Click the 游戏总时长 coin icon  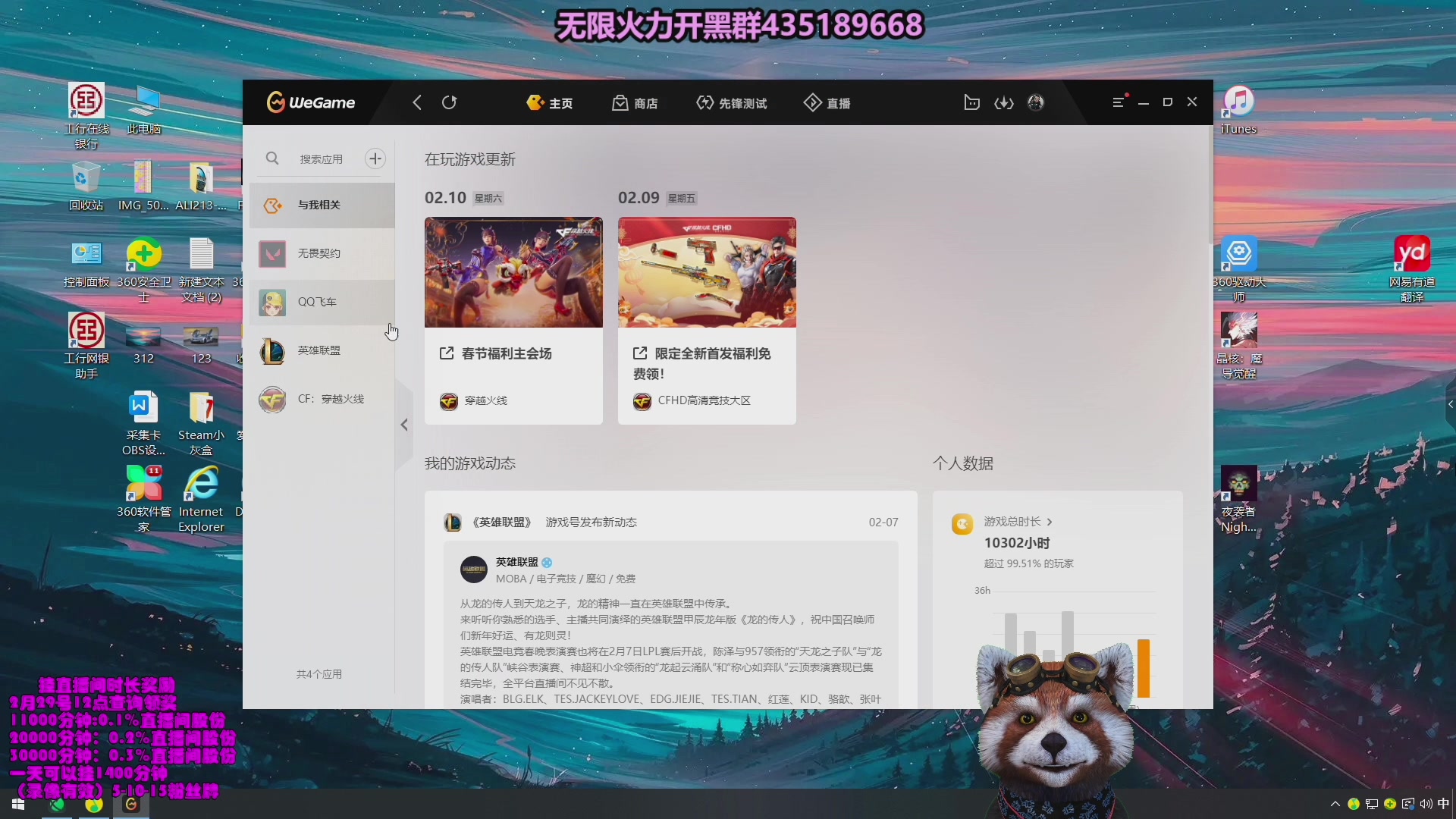pos(962,523)
